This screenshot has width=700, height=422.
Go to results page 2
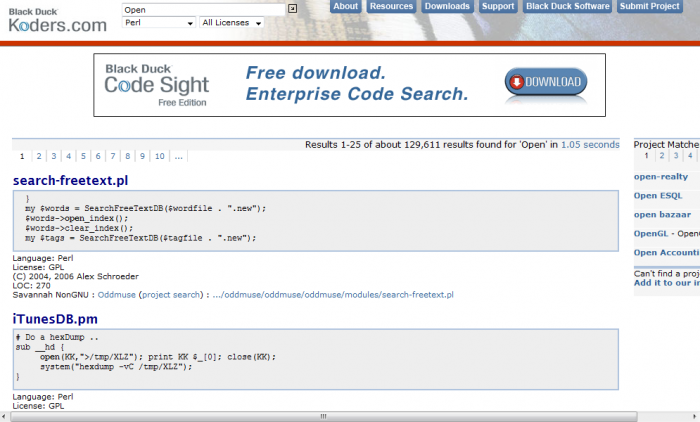tap(39, 156)
